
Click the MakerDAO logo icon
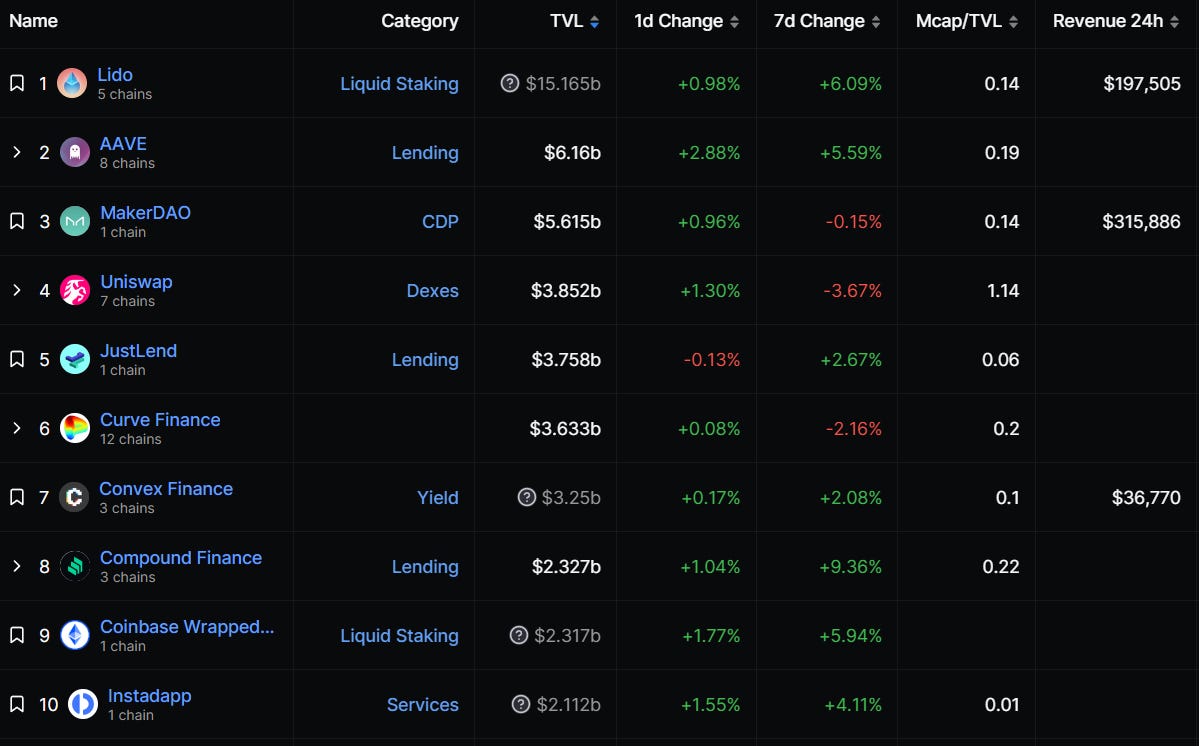75,221
